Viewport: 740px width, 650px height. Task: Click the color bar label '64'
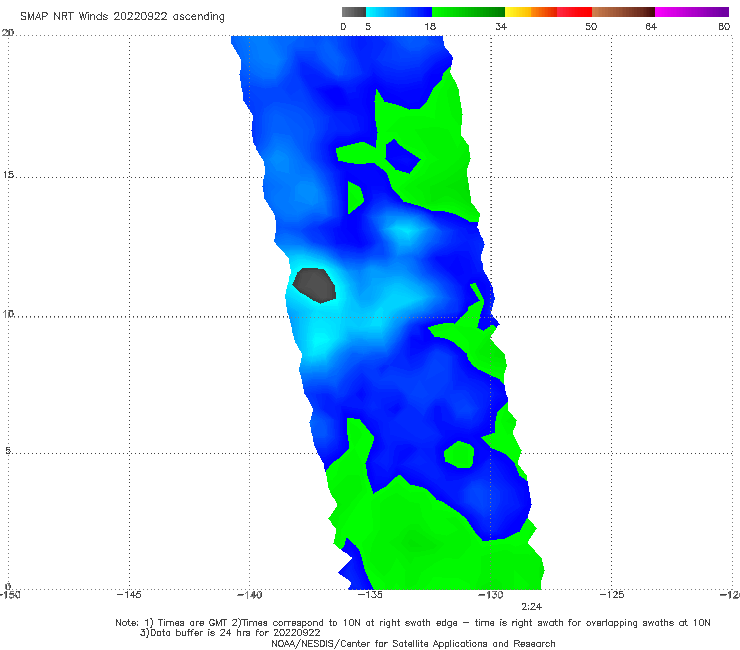651,26
